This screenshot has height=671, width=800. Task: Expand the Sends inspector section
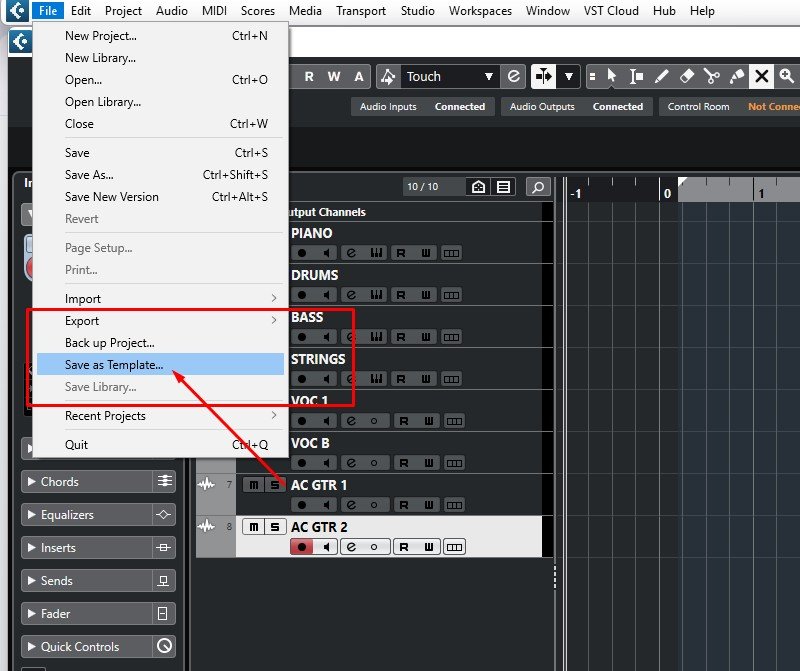pos(32,580)
